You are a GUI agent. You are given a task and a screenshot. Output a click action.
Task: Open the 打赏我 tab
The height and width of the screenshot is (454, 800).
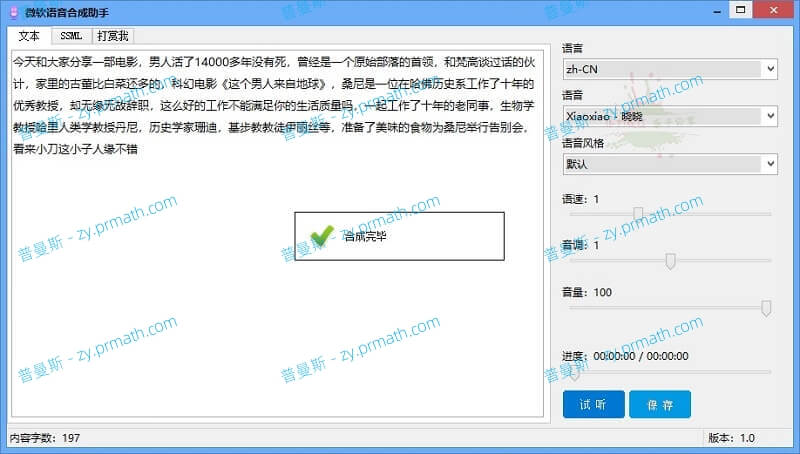[x=113, y=36]
